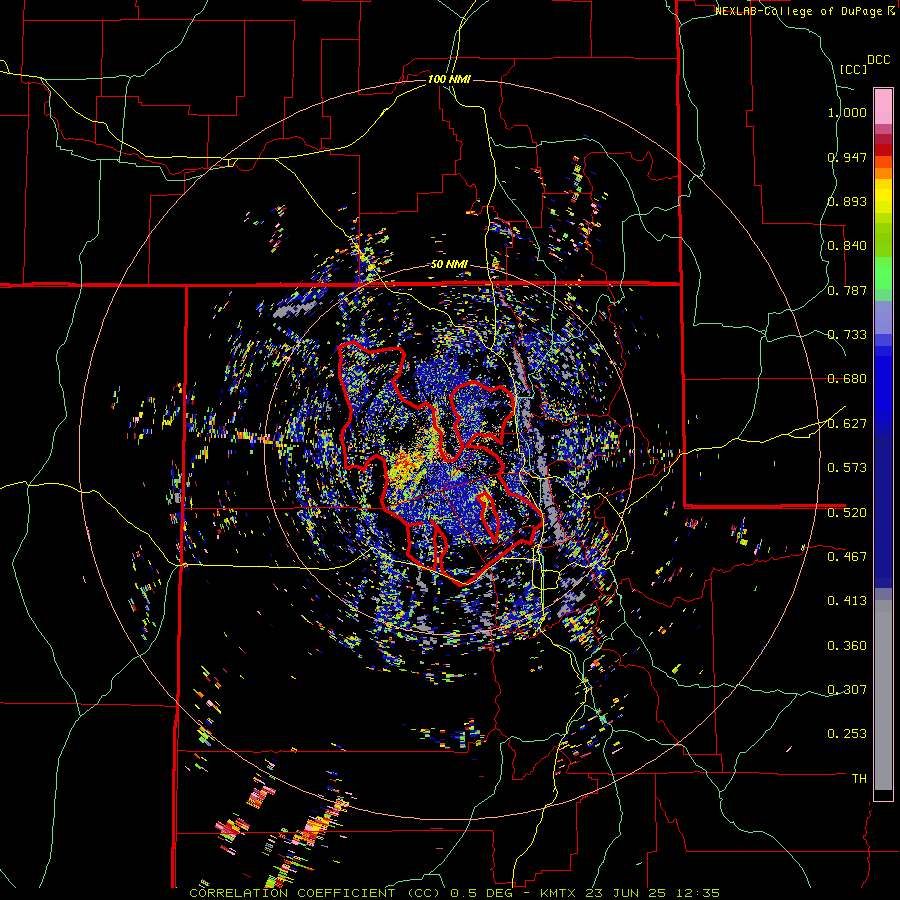Click the 0.893 scale value
This screenshot has width=900, height=900.
pyautogui.click(x=847, y=201)
